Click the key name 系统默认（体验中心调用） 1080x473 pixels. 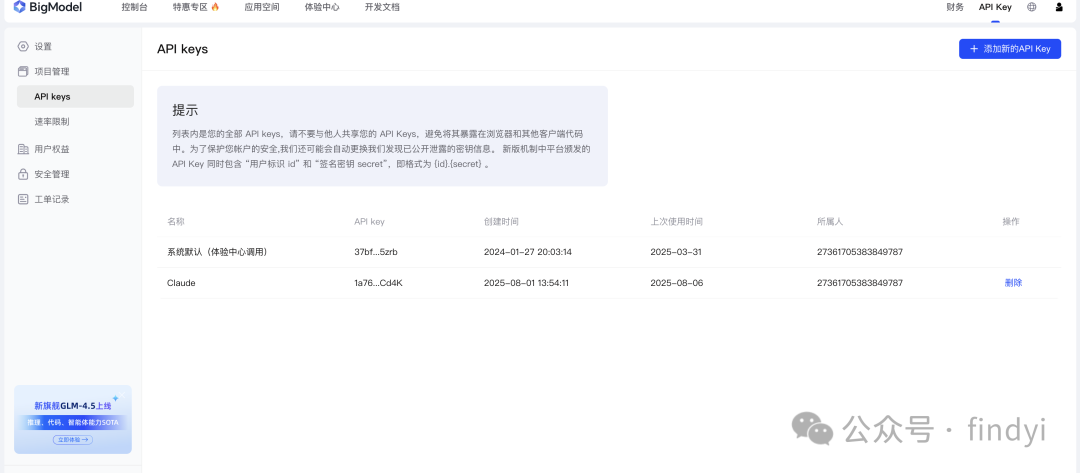click(217, 252)
